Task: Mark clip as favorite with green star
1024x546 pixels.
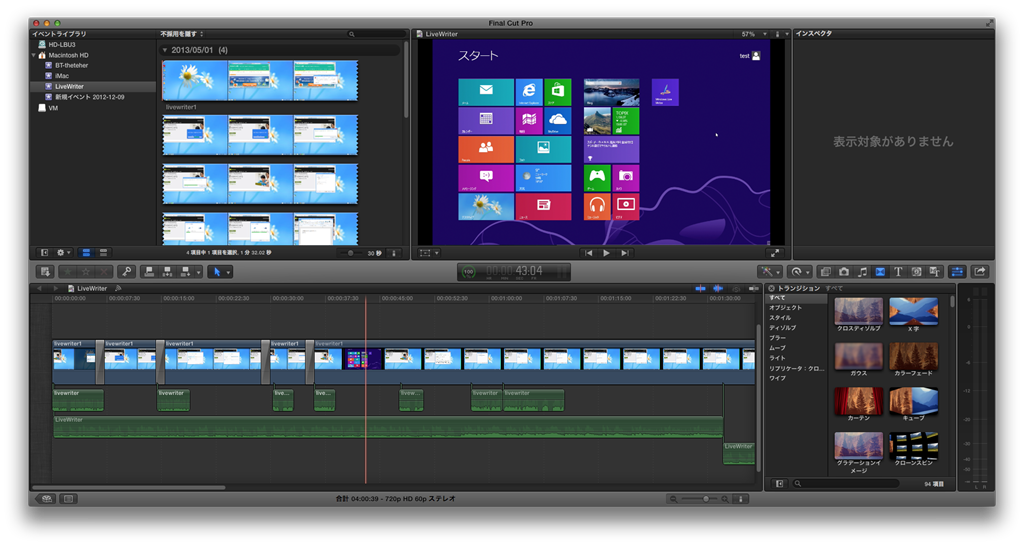Action: (68, 272)
